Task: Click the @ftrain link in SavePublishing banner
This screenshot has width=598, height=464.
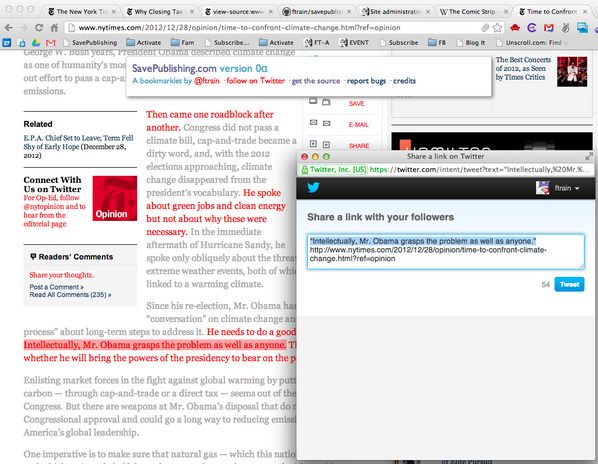Action: tap(207, 81)
